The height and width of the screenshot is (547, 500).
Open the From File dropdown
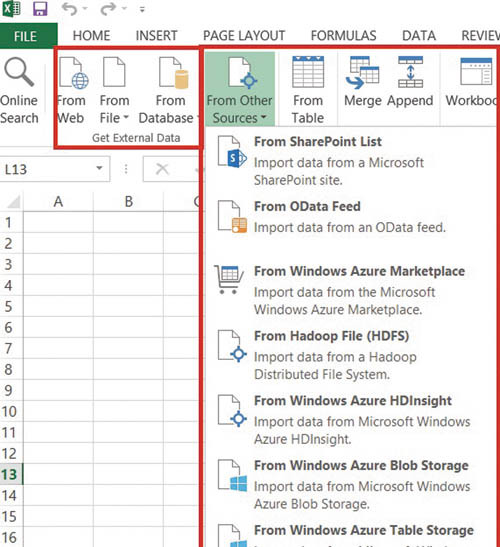114,91
